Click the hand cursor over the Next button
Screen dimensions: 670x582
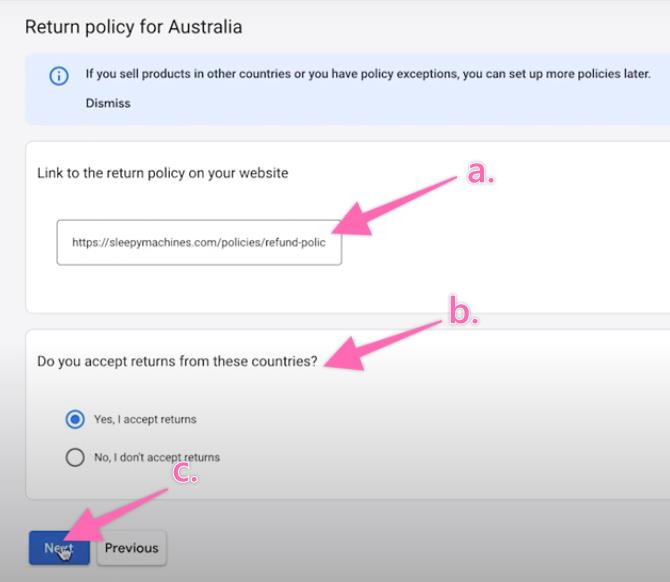[x=64, y=551]
